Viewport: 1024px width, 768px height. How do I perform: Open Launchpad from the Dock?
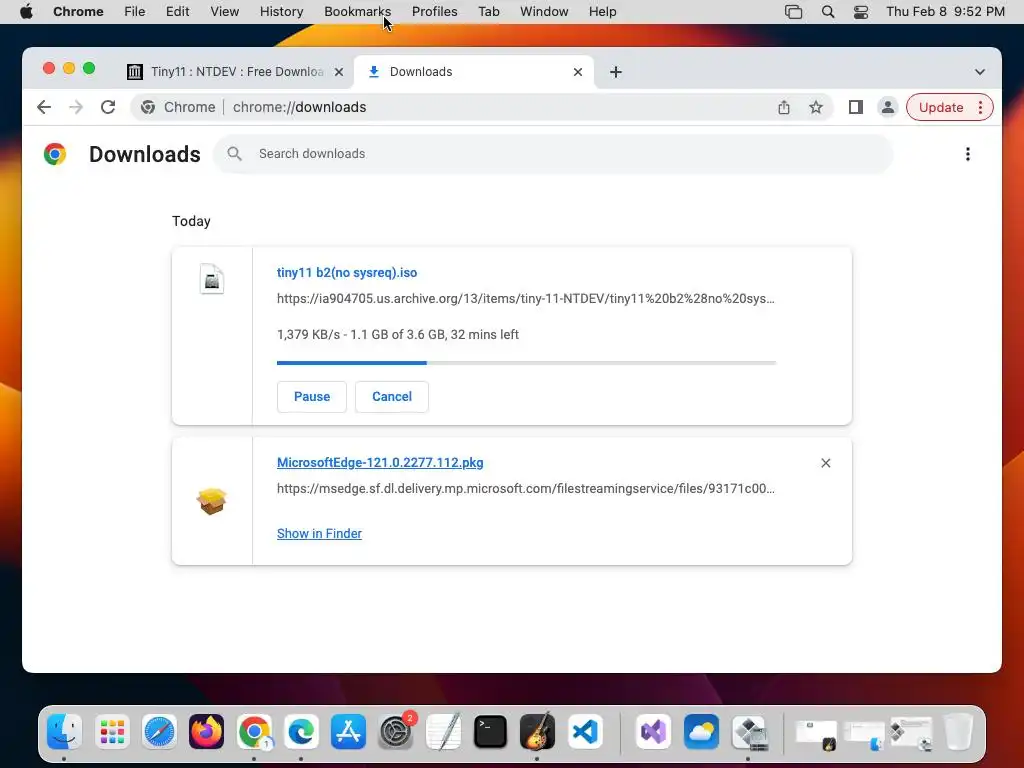[112, 731]
